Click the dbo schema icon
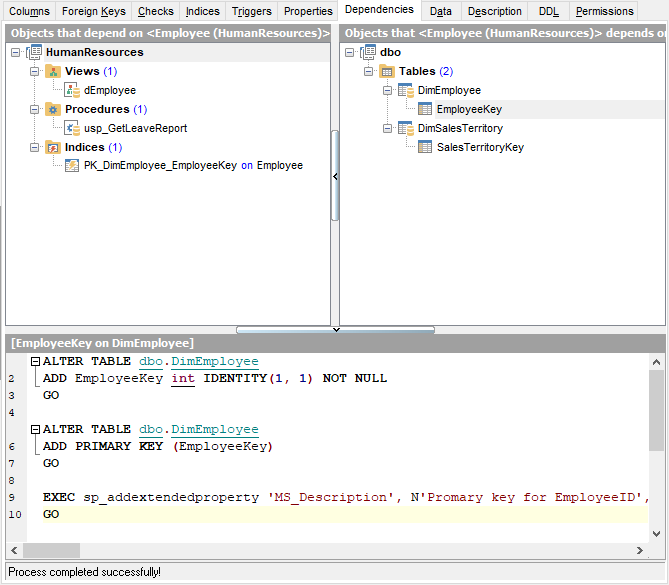 (368, 52)
